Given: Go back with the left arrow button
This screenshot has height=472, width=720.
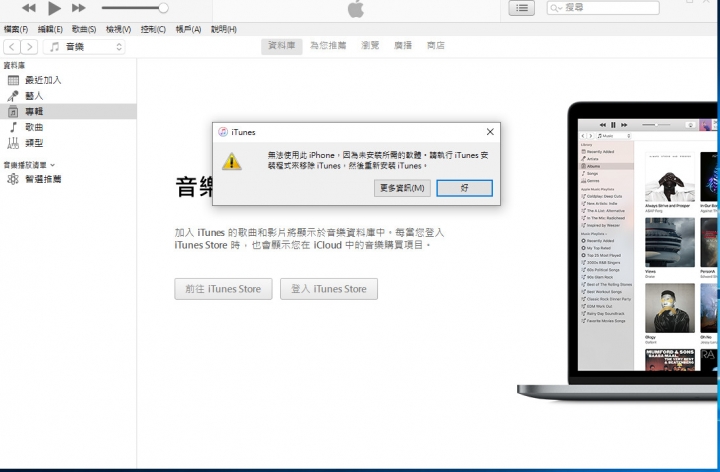Looking at the screenshot, I should (12, 47).
